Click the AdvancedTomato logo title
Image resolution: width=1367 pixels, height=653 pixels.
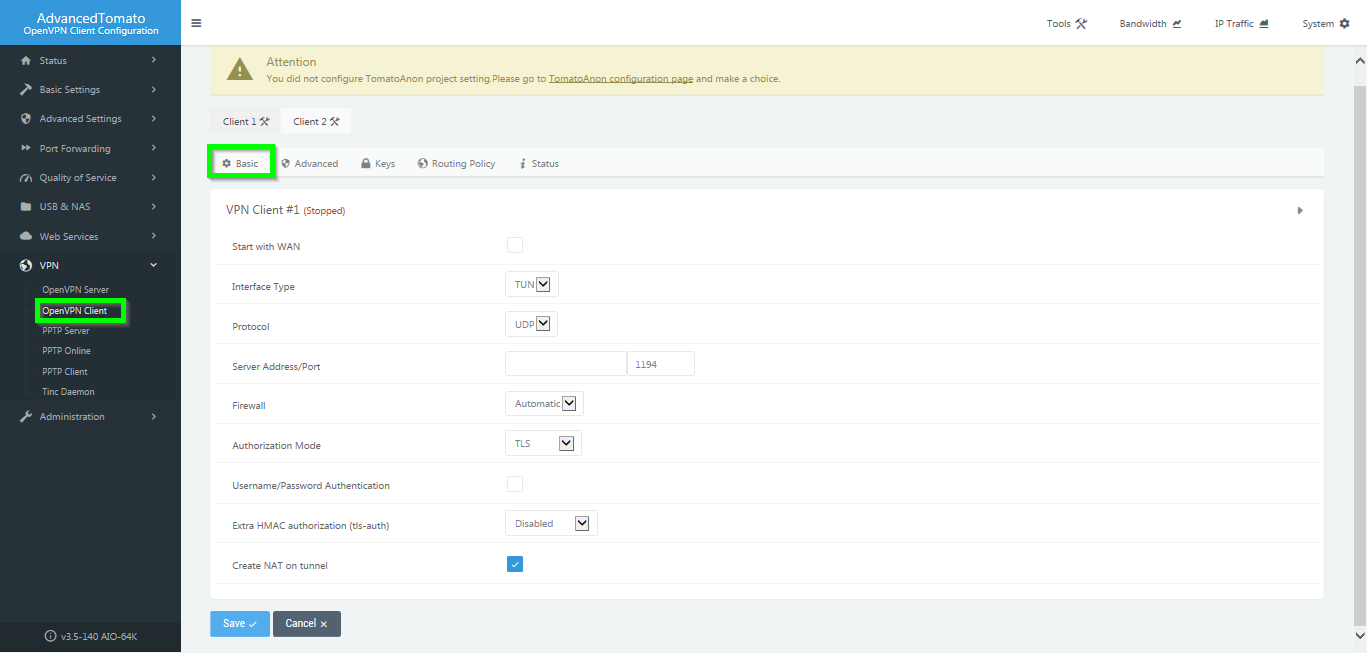(x=91, y=18)
